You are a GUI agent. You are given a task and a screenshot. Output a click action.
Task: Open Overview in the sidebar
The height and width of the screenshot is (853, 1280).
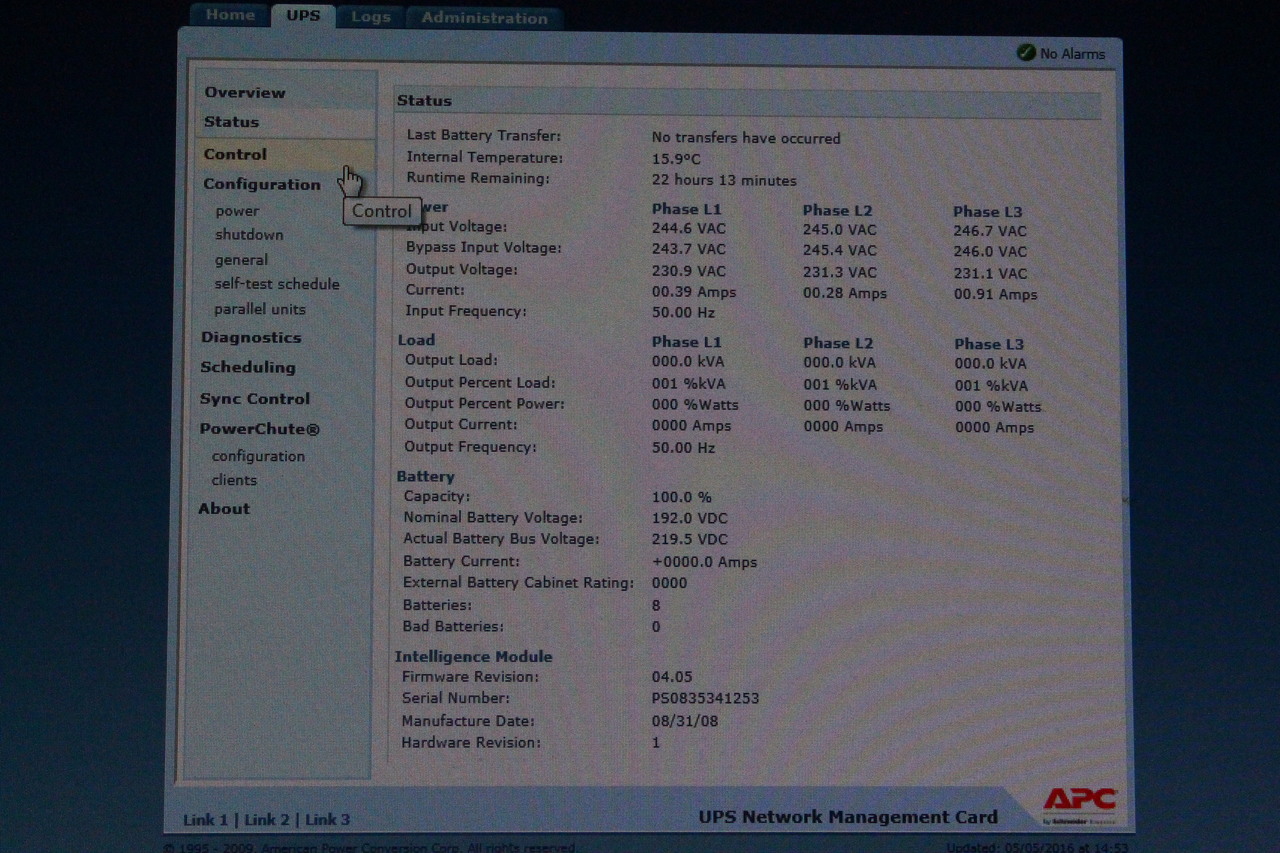pos(245,92)
